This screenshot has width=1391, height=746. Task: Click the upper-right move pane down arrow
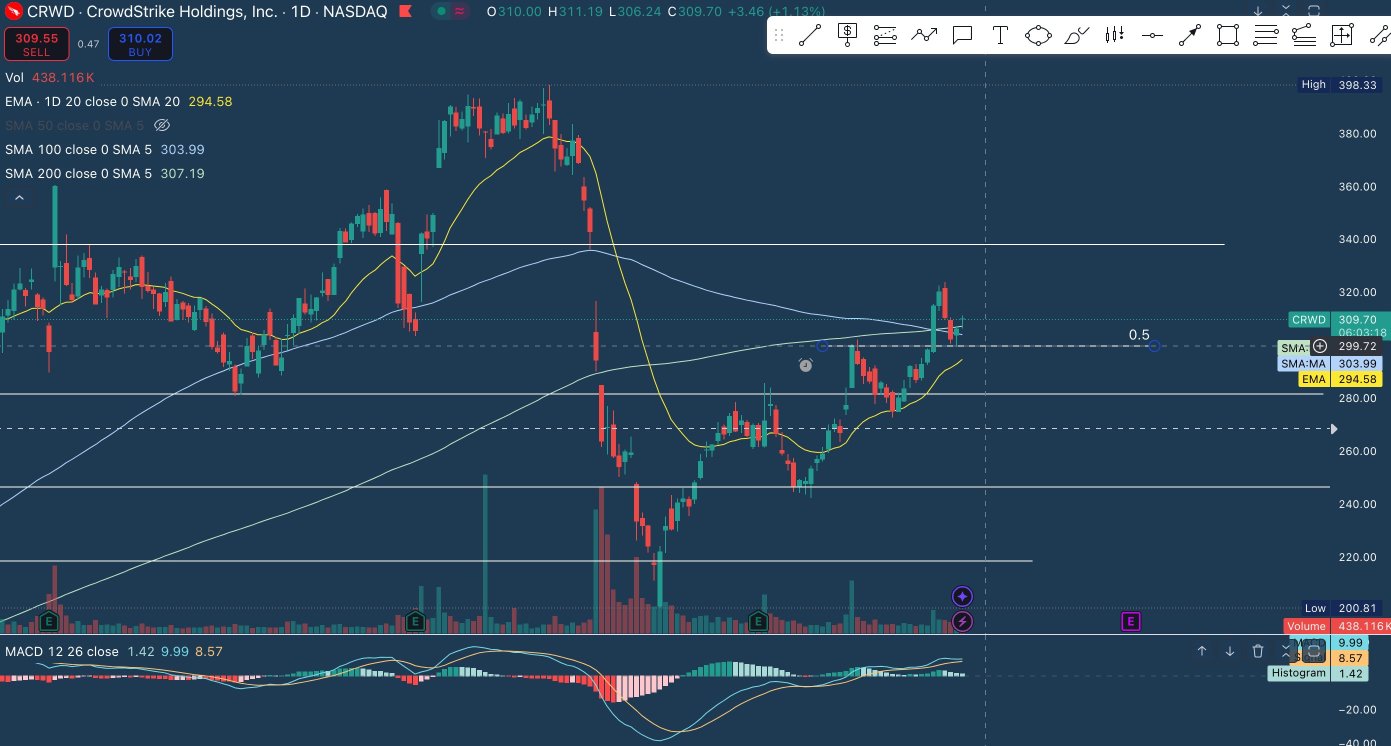(x=1258, y=12)
